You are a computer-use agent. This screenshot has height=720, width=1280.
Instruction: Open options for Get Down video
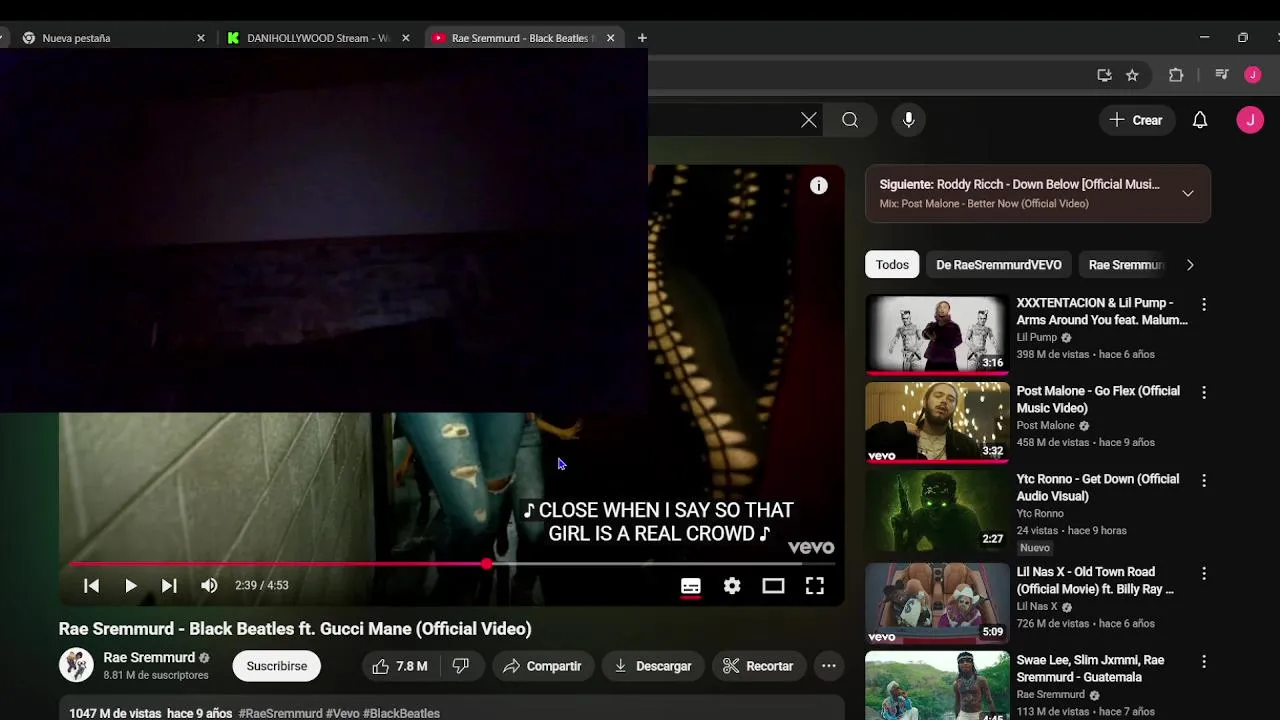[1204, 481]
